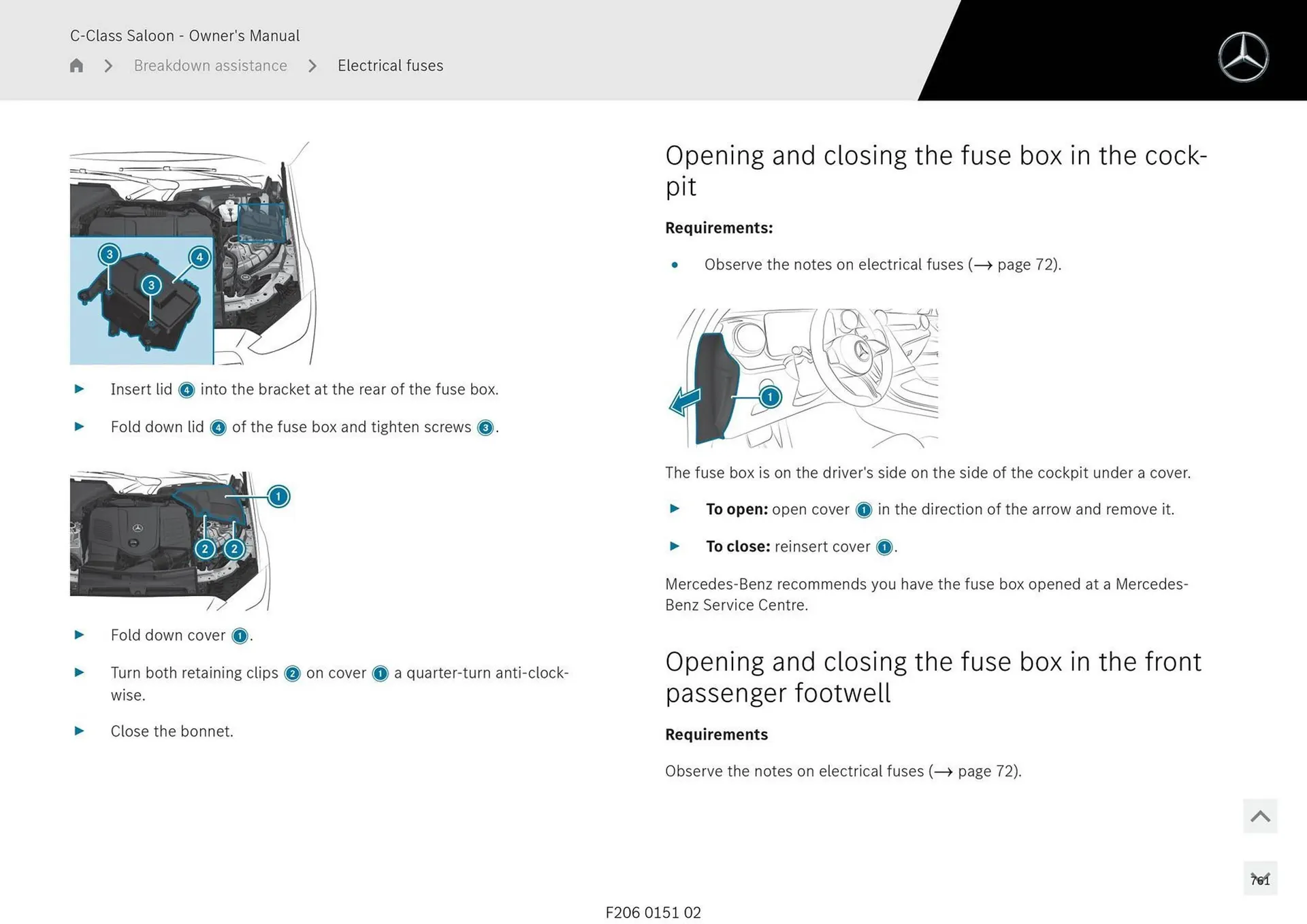Click the chevron after Breakdown assistance
Screen dimensions: 1307x924
[312, 65]
